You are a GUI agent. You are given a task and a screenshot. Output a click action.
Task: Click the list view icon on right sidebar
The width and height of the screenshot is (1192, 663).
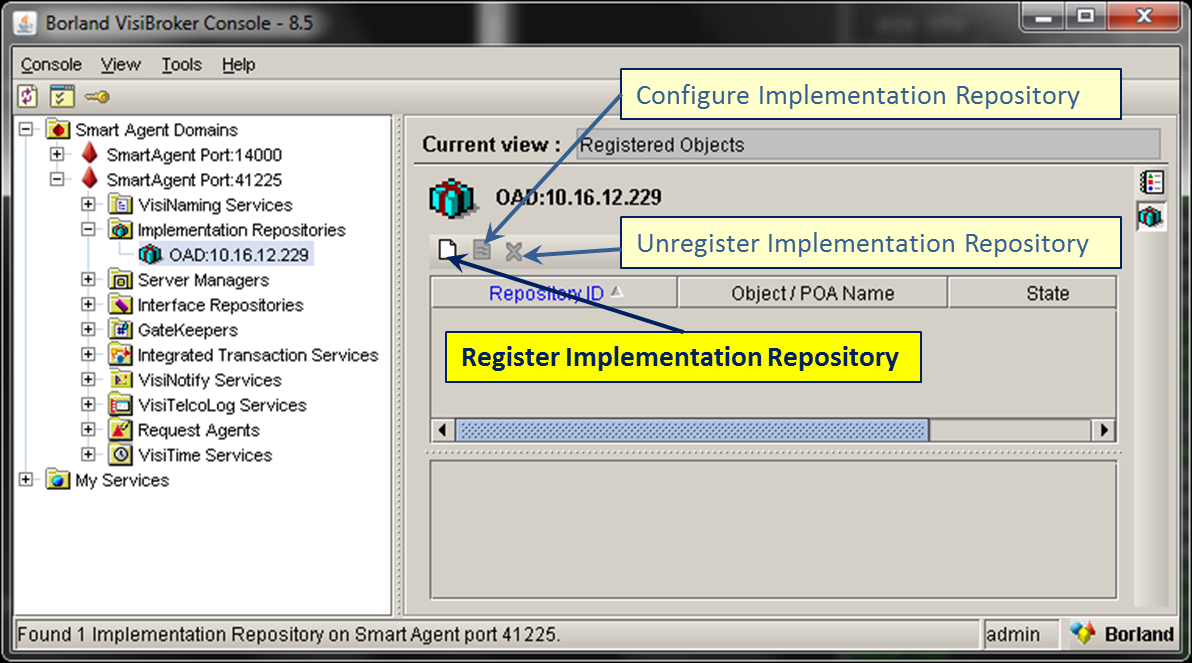[x=1152, y=182]
